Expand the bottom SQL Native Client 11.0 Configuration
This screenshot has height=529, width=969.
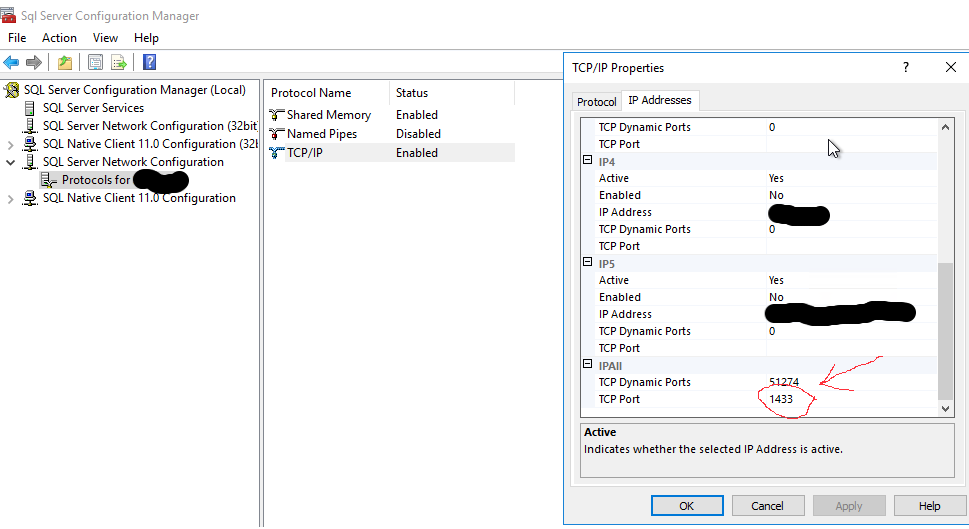[10, 199]
